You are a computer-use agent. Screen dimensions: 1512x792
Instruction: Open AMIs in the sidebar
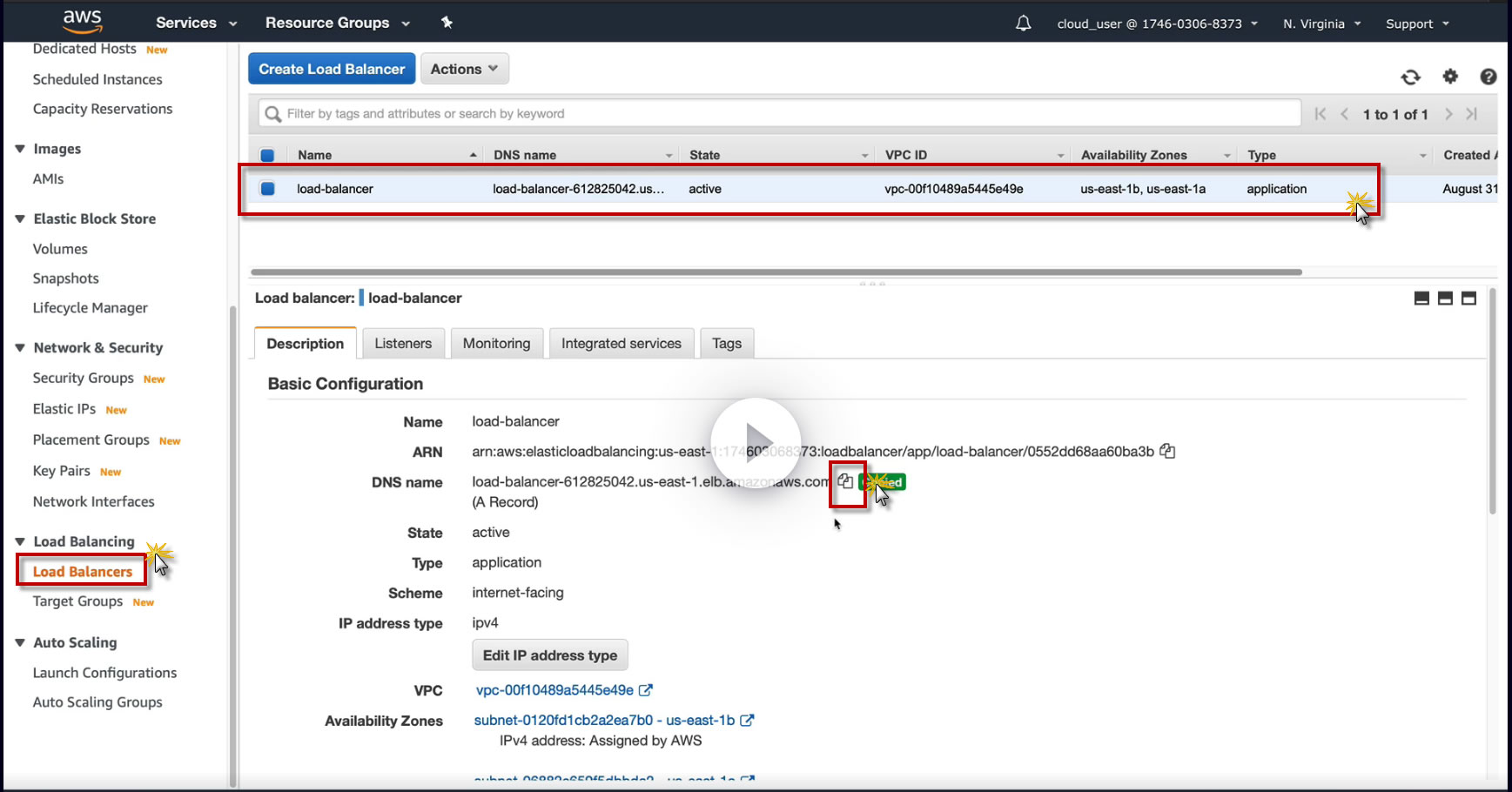coord(49,178)
